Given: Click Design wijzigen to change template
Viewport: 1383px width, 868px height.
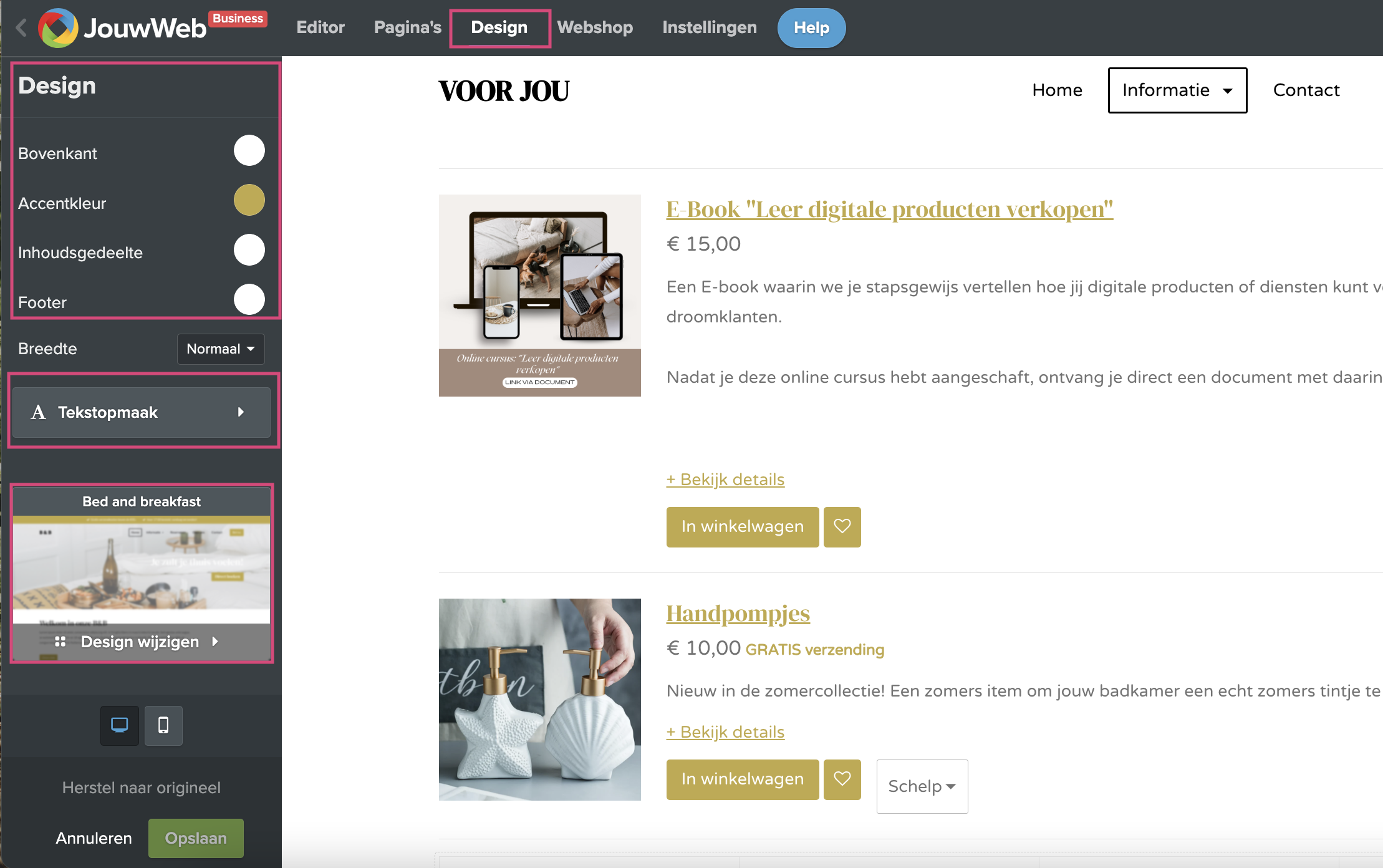Looking at the screenshot, I should 142,642.
